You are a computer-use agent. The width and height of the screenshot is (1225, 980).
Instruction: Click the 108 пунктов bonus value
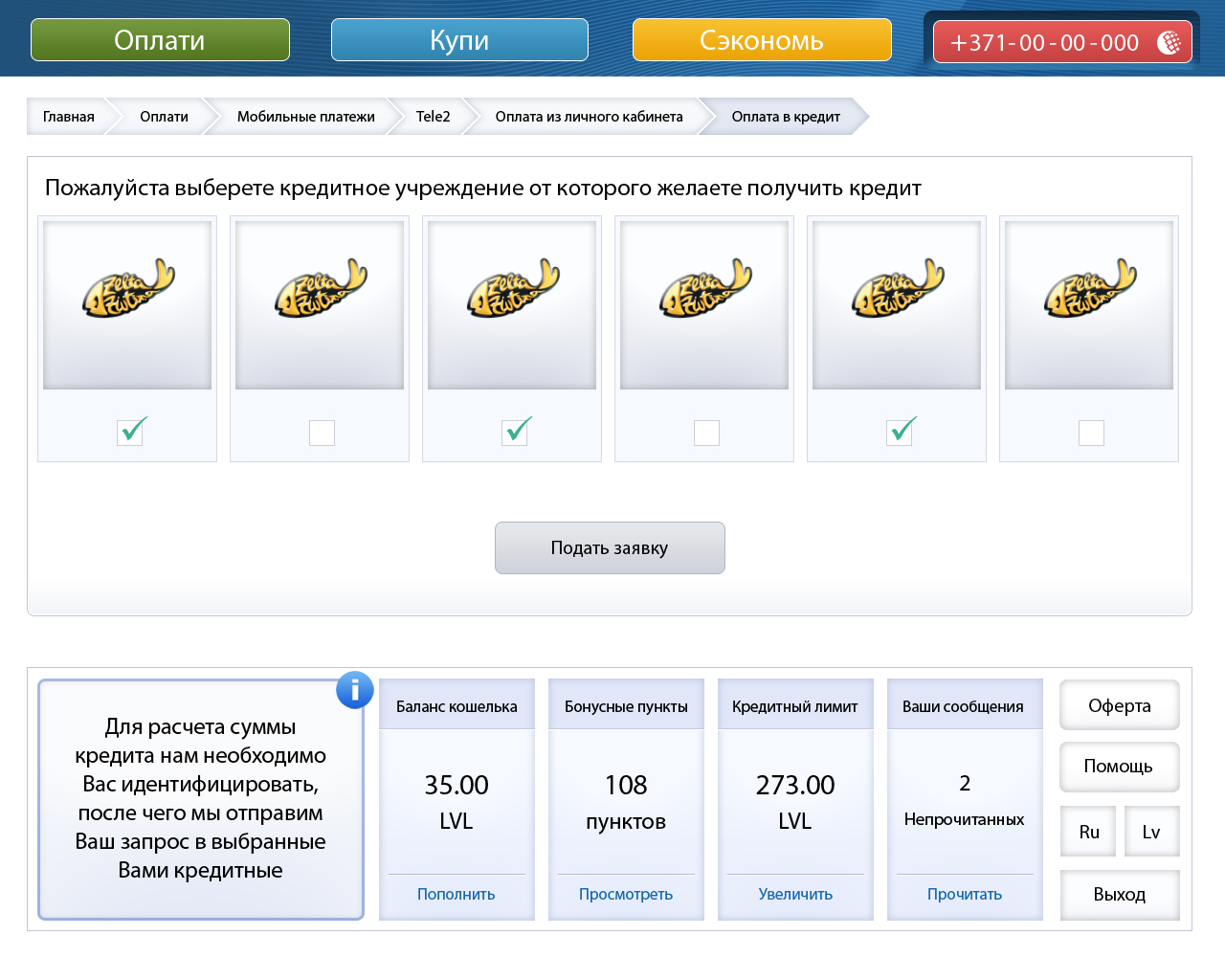tap(626, 802)
